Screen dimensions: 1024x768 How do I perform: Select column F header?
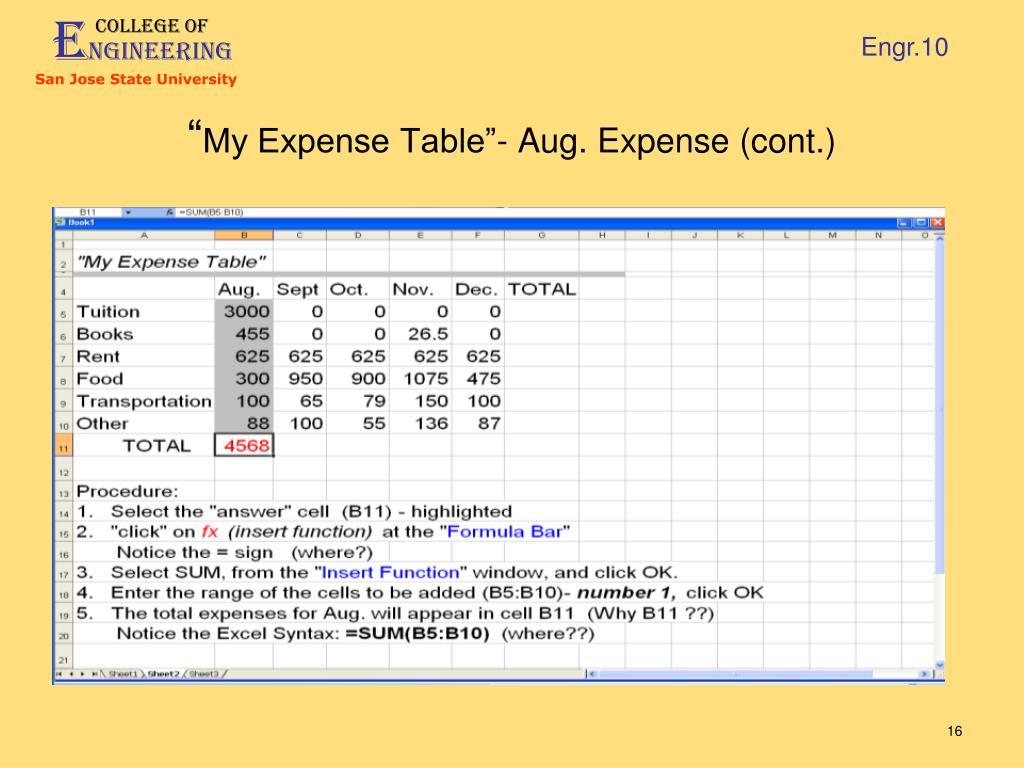[x=478, y=235]
